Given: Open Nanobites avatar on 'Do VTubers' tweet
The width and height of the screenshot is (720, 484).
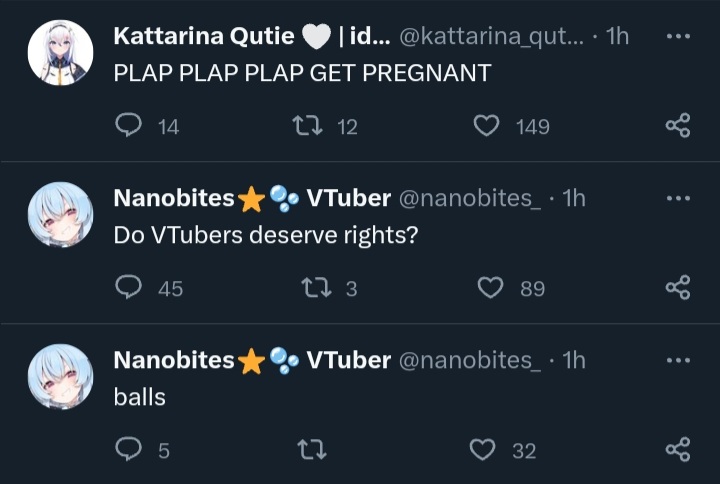Looking at the screenshot, I should [x=60, y=214].
